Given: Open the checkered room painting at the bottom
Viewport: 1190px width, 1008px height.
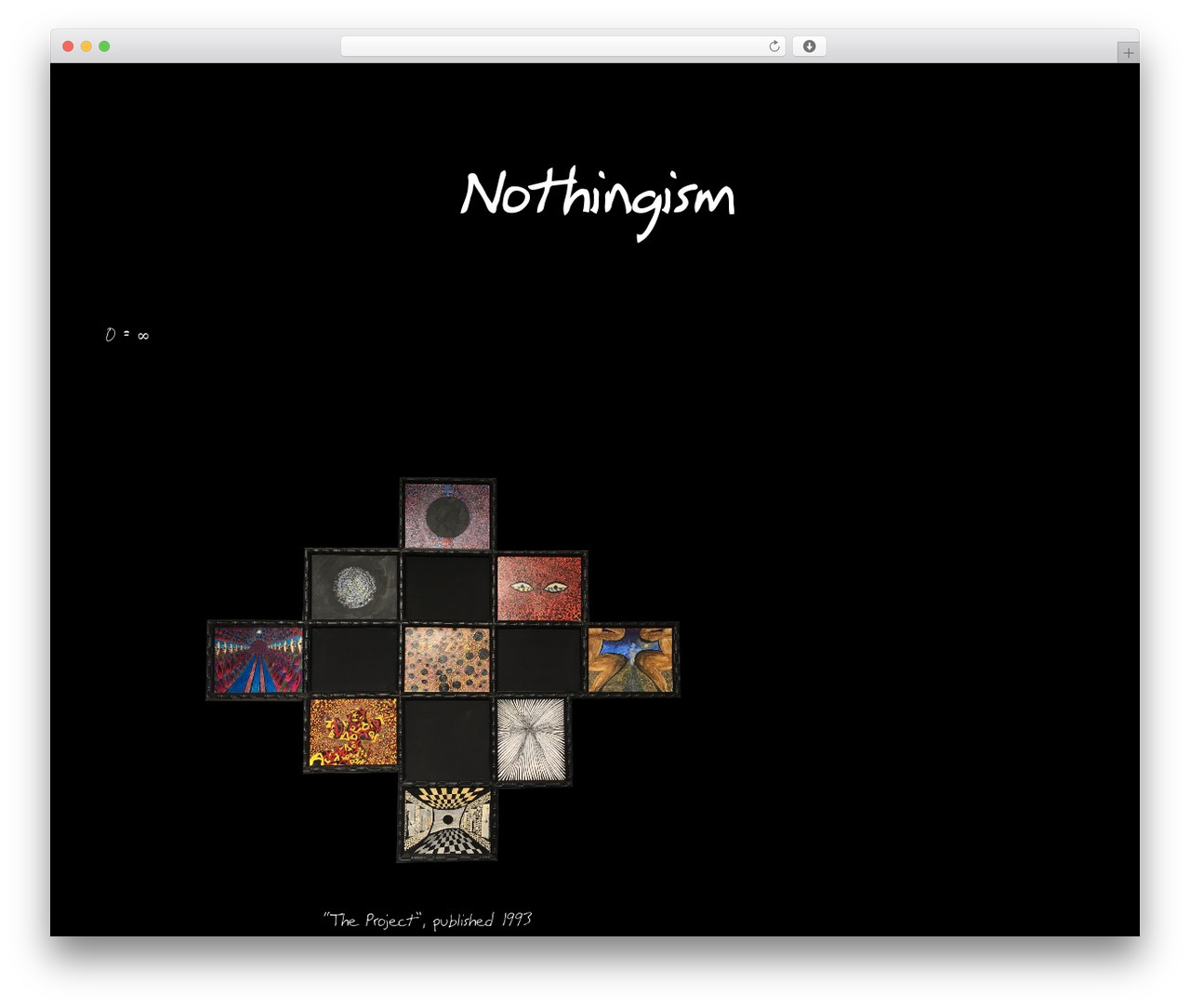Looking at the screenshot, I should point(447,821).
